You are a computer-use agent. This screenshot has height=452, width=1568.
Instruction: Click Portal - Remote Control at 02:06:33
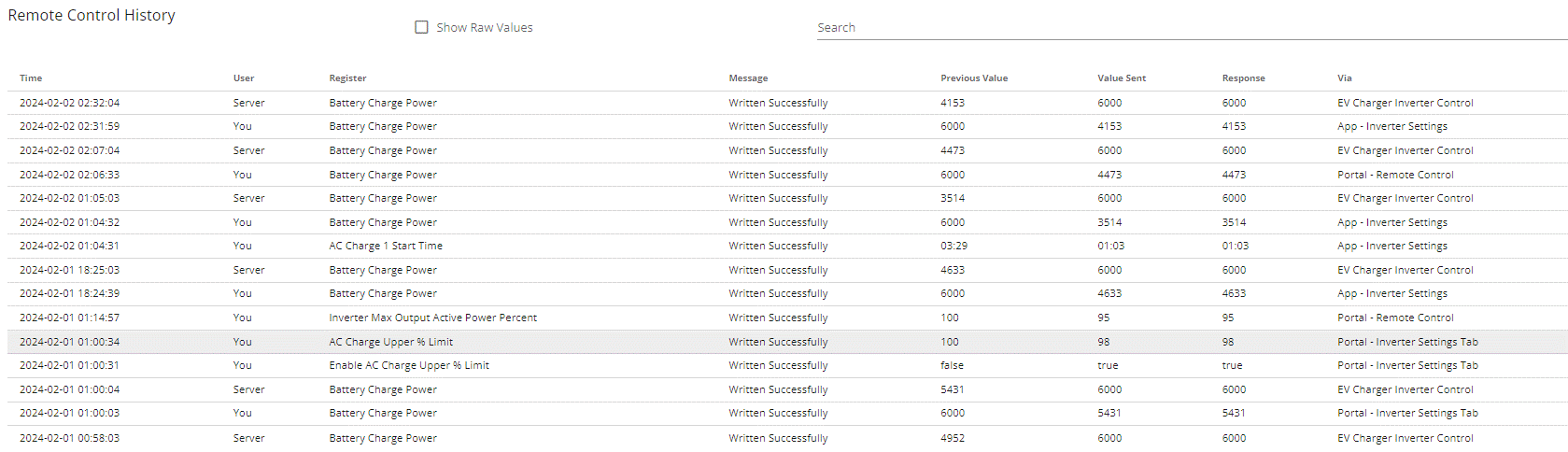[1395, 175]
